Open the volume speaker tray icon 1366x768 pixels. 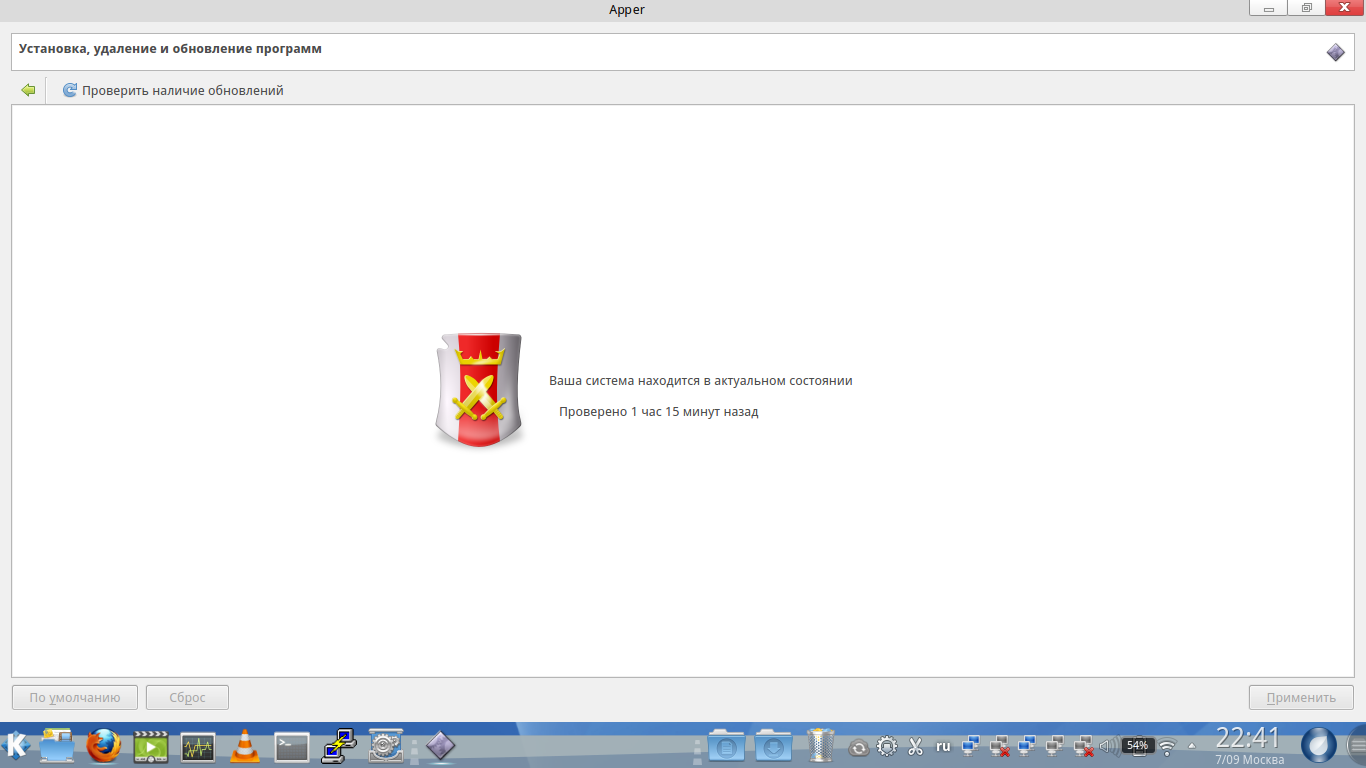point(1108,746)
